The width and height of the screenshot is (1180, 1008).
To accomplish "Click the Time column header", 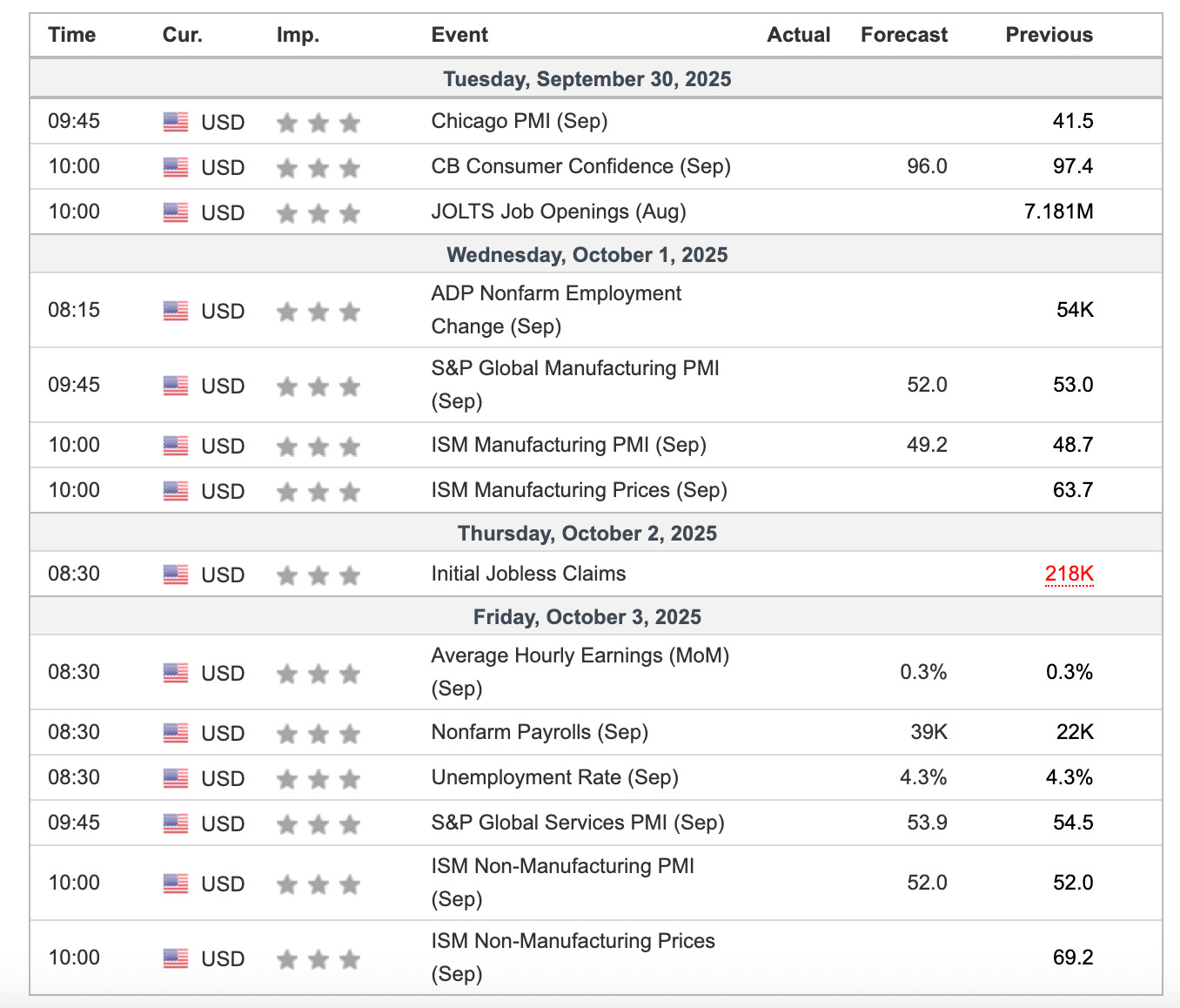I will pyautogui.click(x=72, y=35).
